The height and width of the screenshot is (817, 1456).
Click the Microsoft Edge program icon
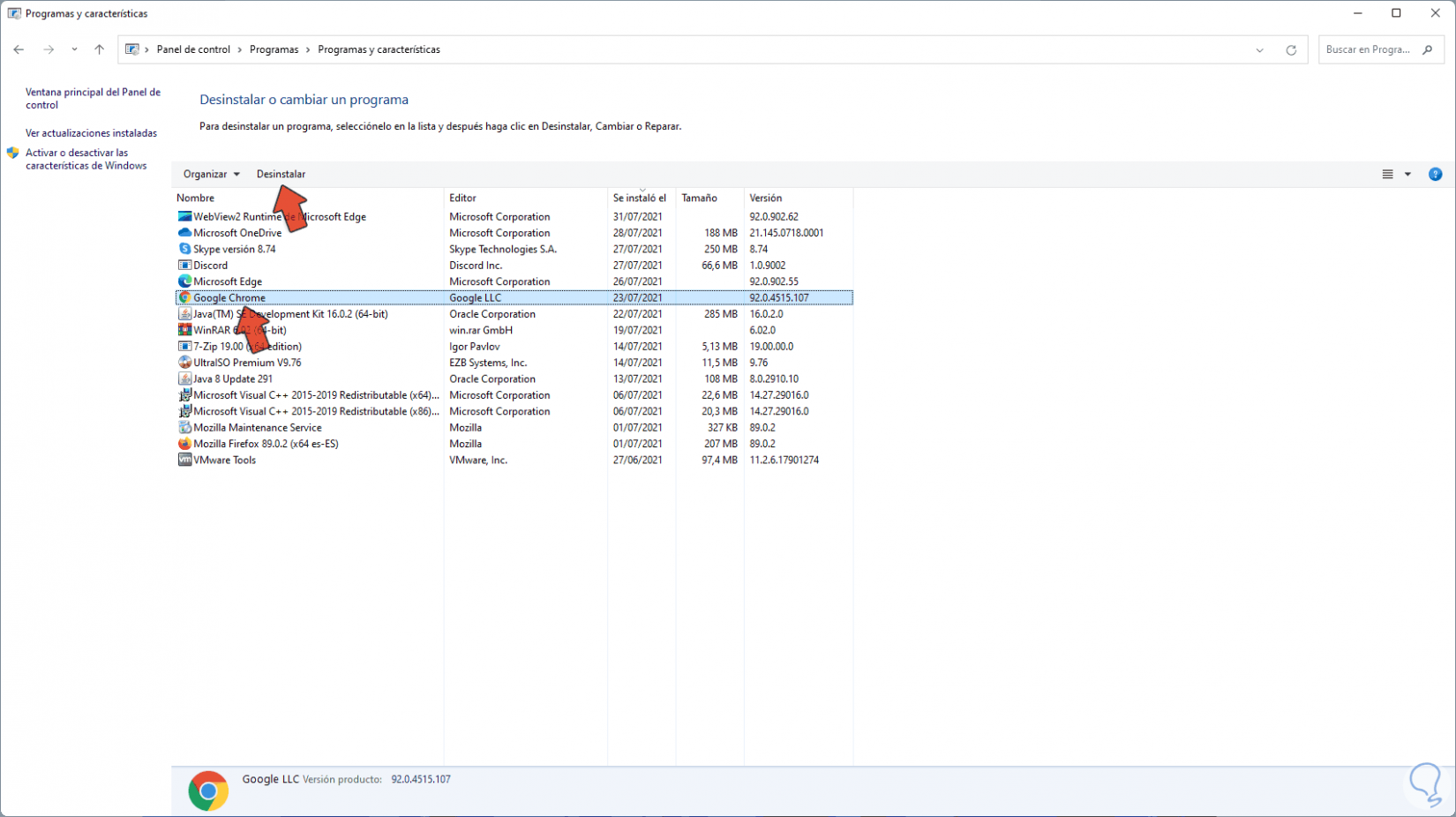point(184,281)
